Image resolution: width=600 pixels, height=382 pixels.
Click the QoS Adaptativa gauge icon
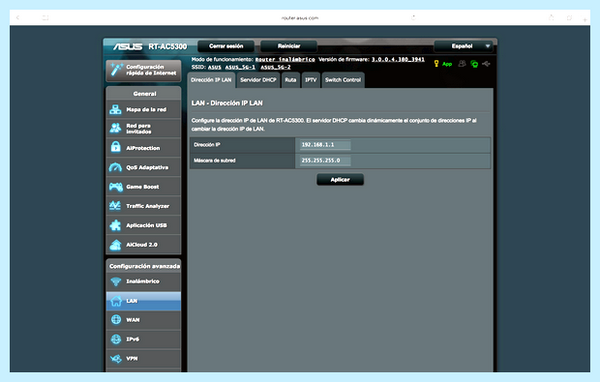pos(116,167)
